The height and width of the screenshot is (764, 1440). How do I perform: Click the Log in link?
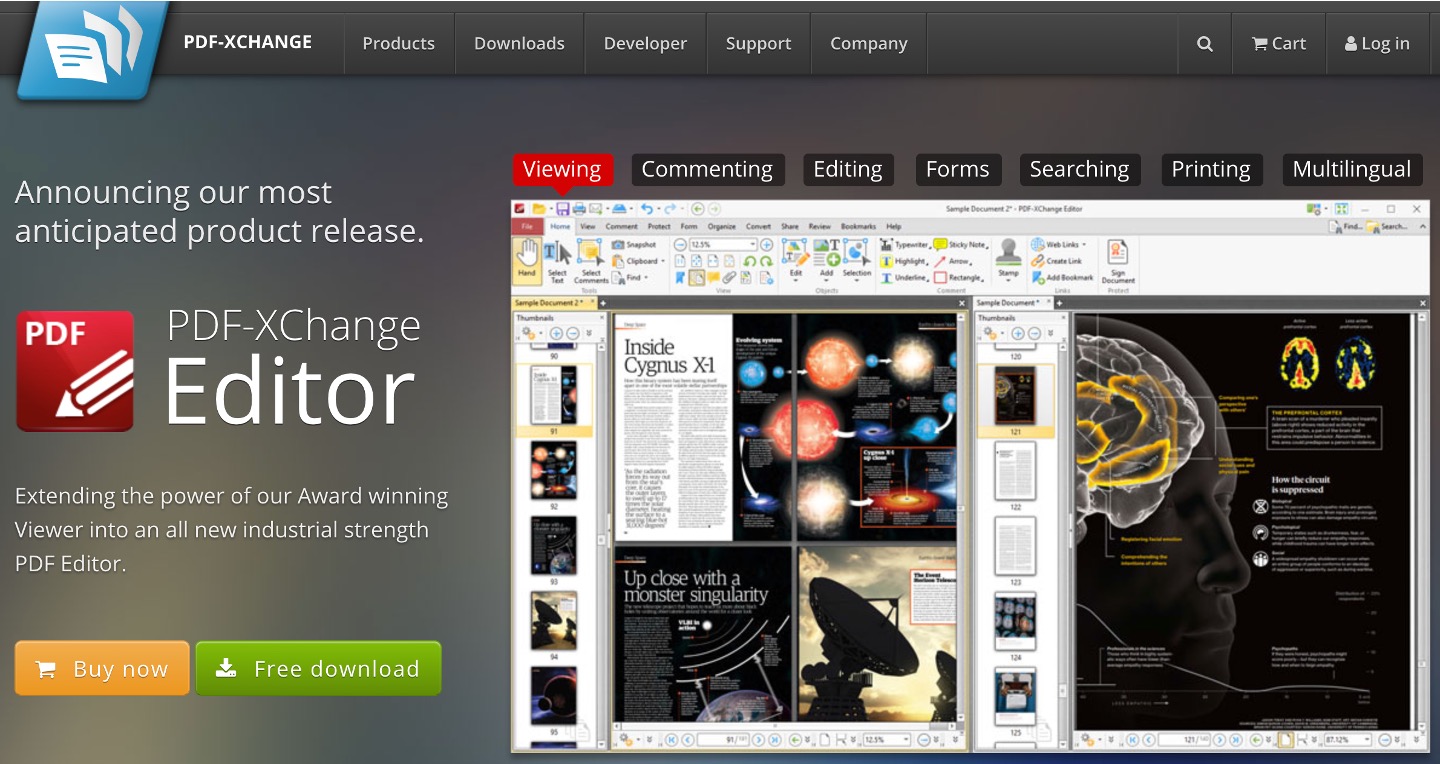point(1377,43)
